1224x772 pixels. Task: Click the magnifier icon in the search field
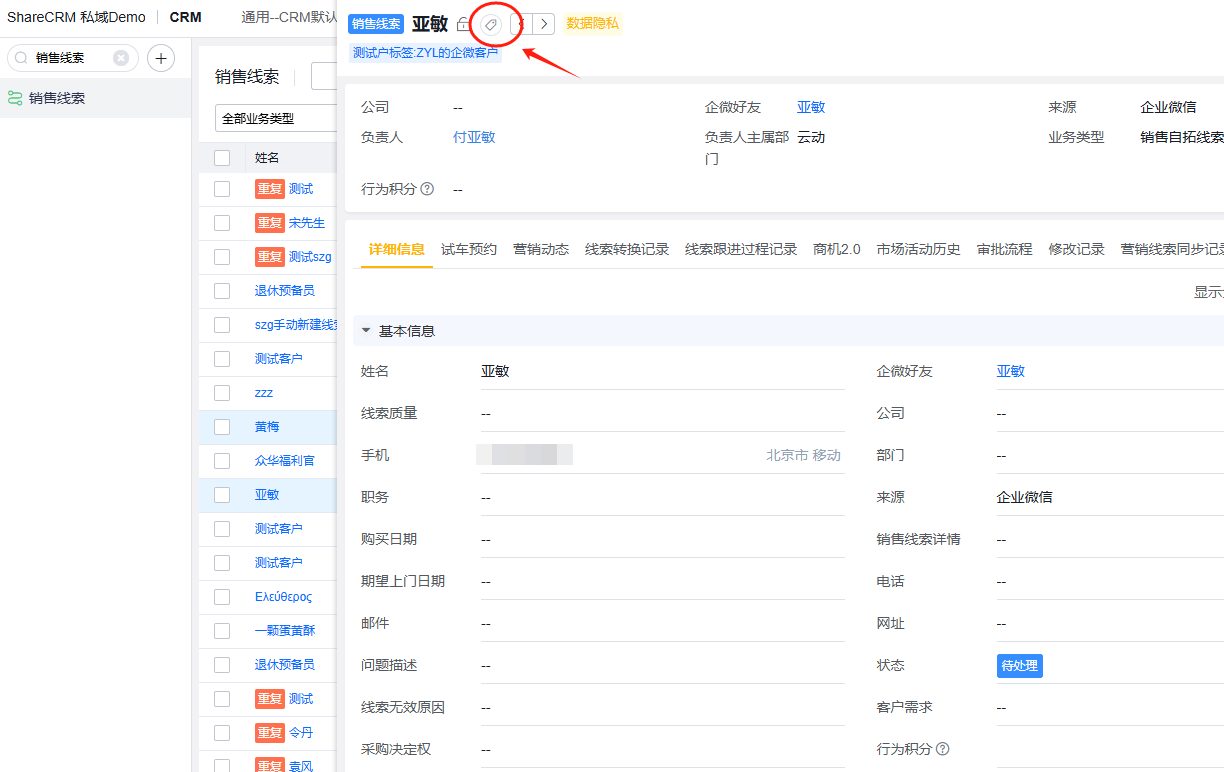click(21, 58)
